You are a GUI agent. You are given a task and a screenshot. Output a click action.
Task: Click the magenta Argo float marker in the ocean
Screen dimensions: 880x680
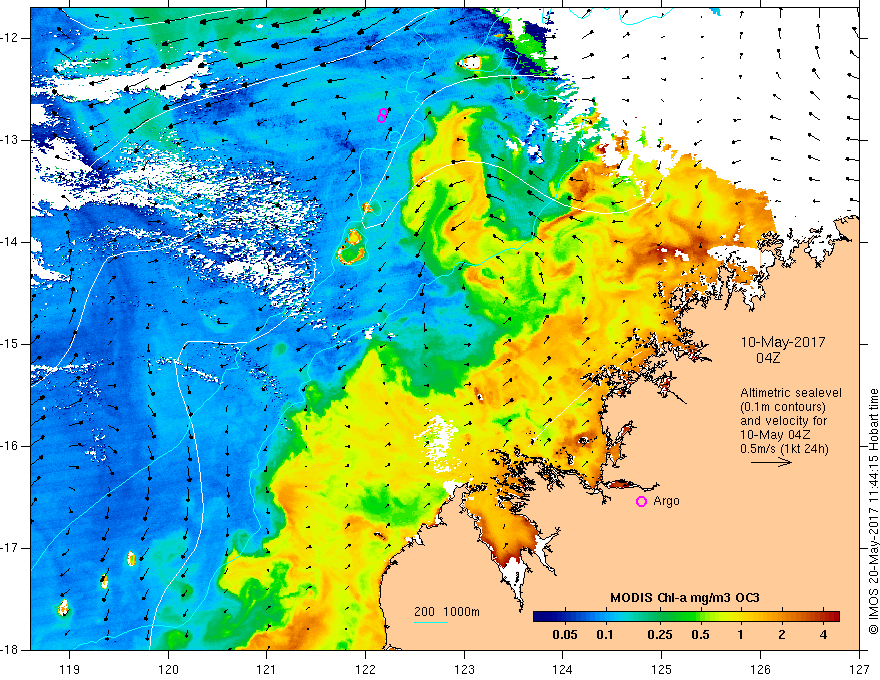point(382,116)
